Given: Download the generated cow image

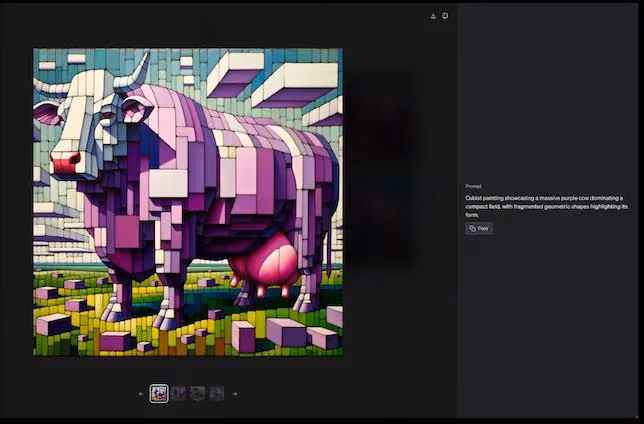Looking at the screenshot, I should click(x=433, y=16).
